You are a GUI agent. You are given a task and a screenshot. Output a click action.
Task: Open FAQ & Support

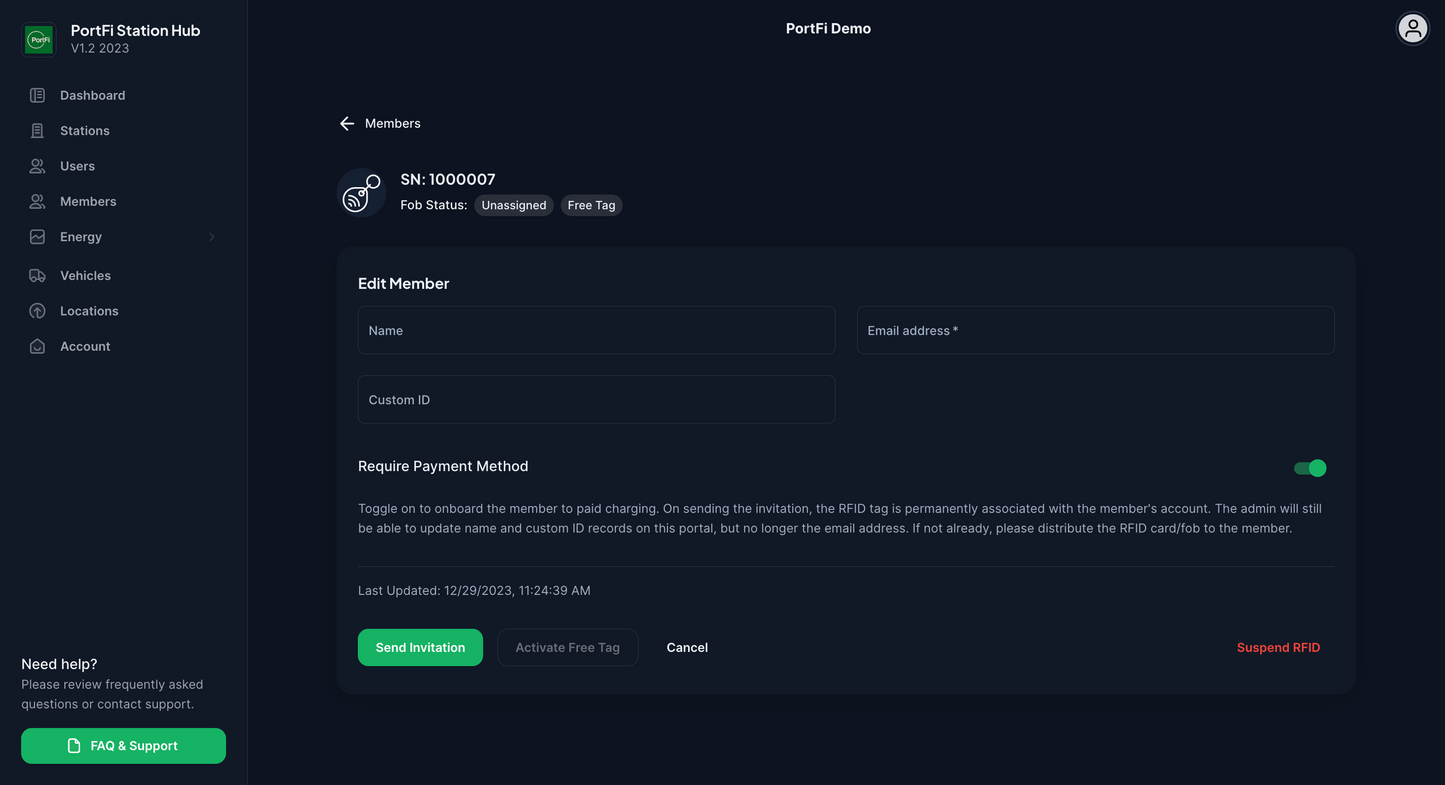[x=123, y=746]
